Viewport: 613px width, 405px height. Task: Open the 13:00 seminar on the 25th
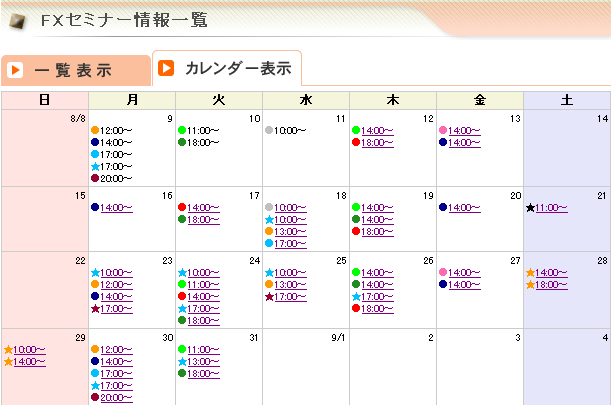290,285
